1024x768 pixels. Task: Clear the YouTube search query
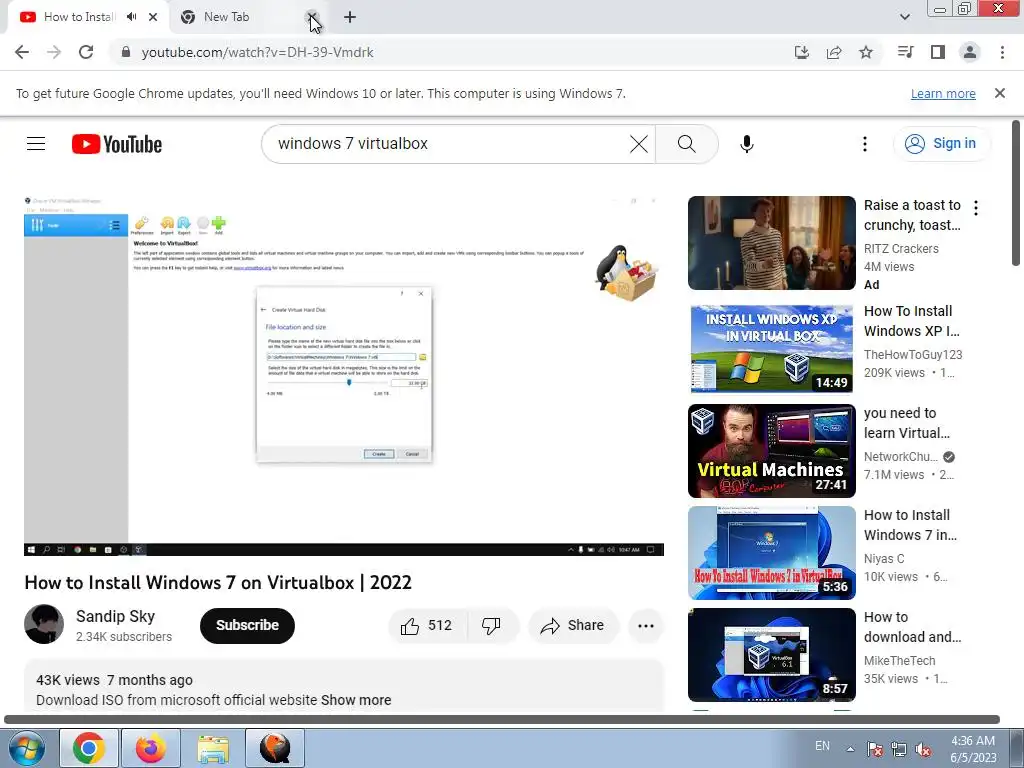(639, 144)
